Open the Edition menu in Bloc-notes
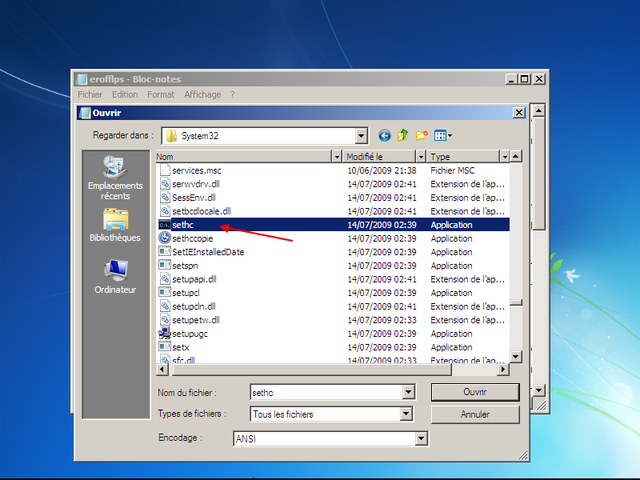The image size is (640, 480). (x=125, y=95)
